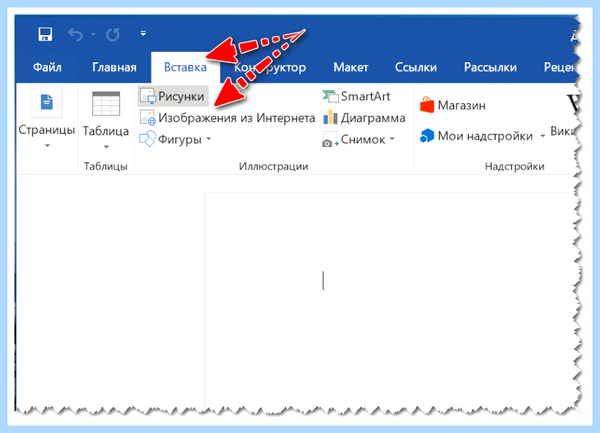Click the Мои надстройки button
Viewport: 600px width, 433px height.
tap(476, 136)
